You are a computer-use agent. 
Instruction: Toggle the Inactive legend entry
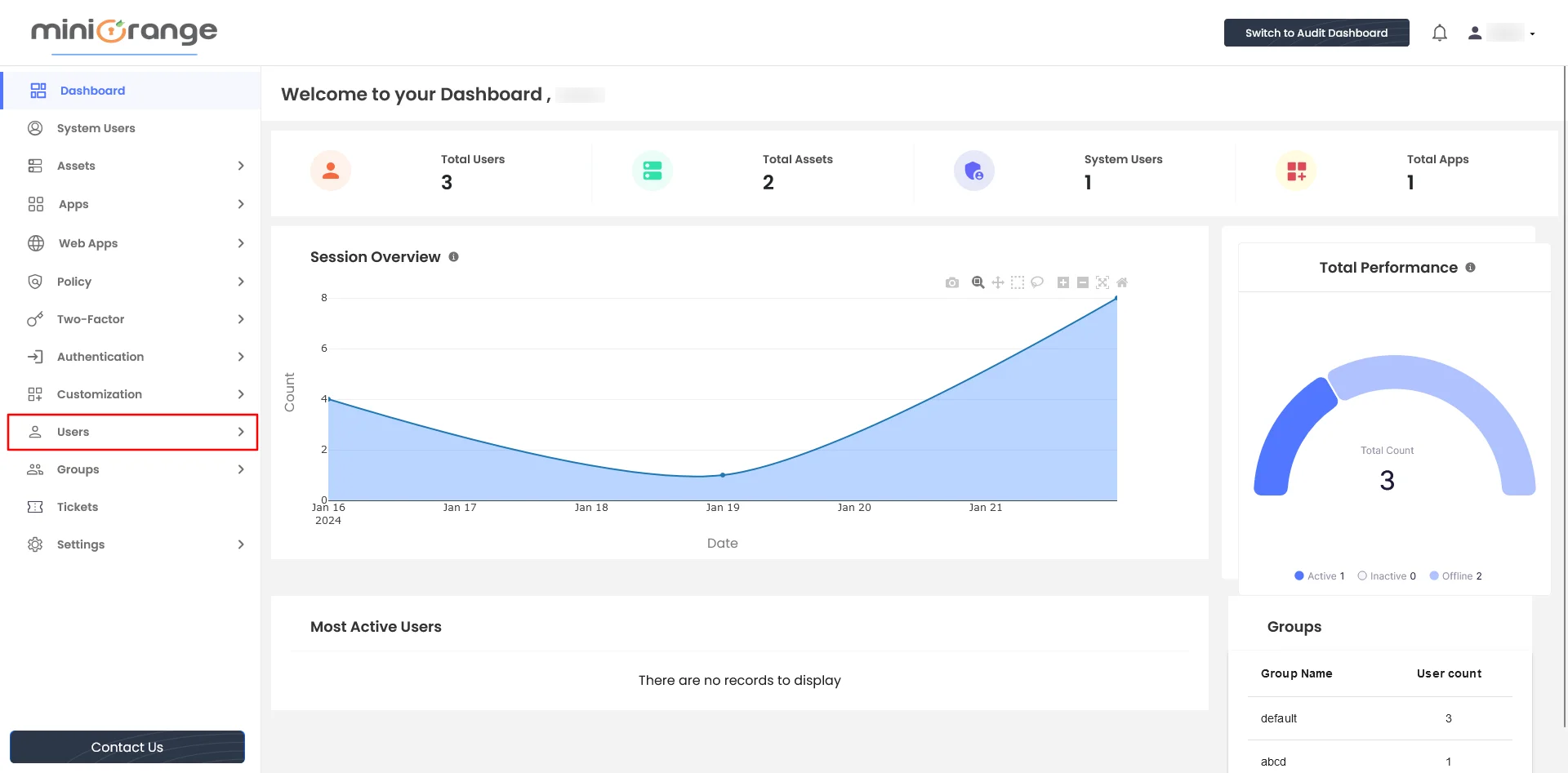tap(1387, 576)
